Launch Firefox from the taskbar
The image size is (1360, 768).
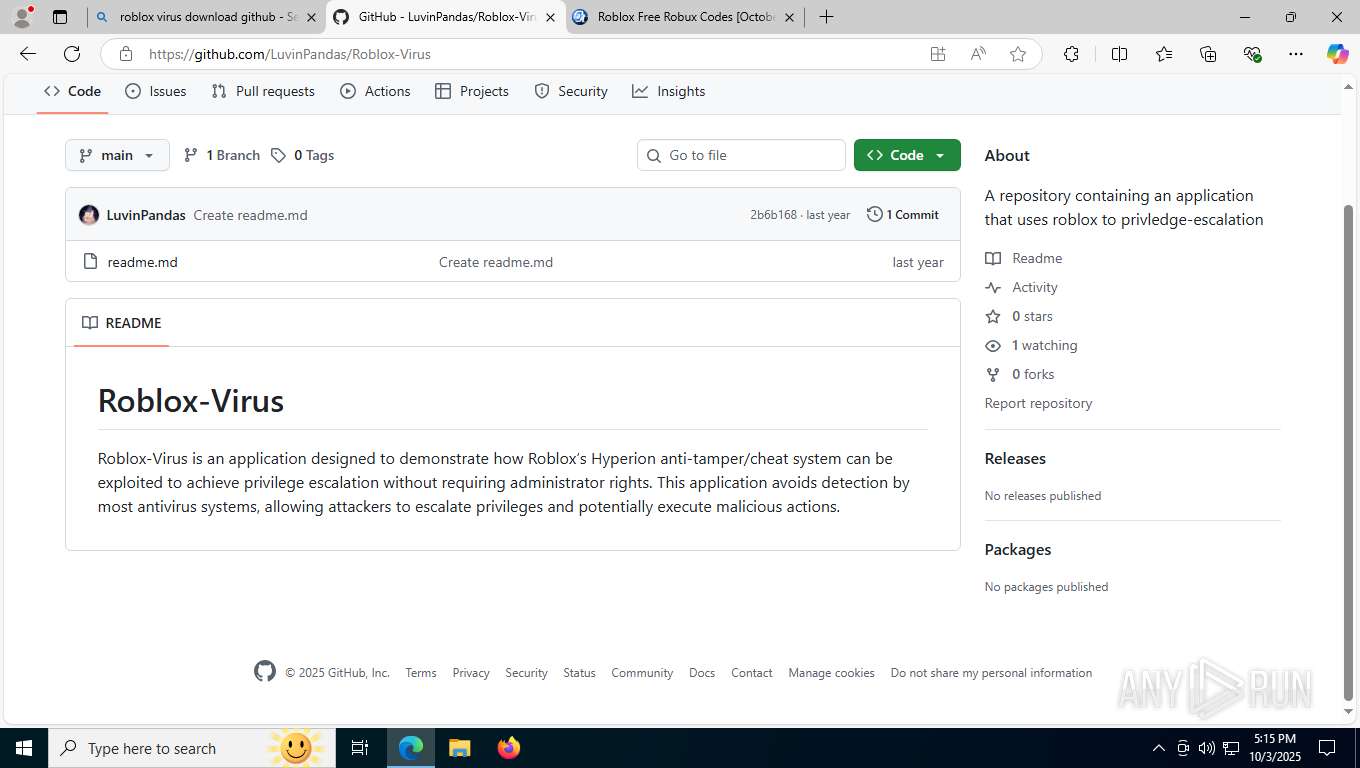(509, 748)
